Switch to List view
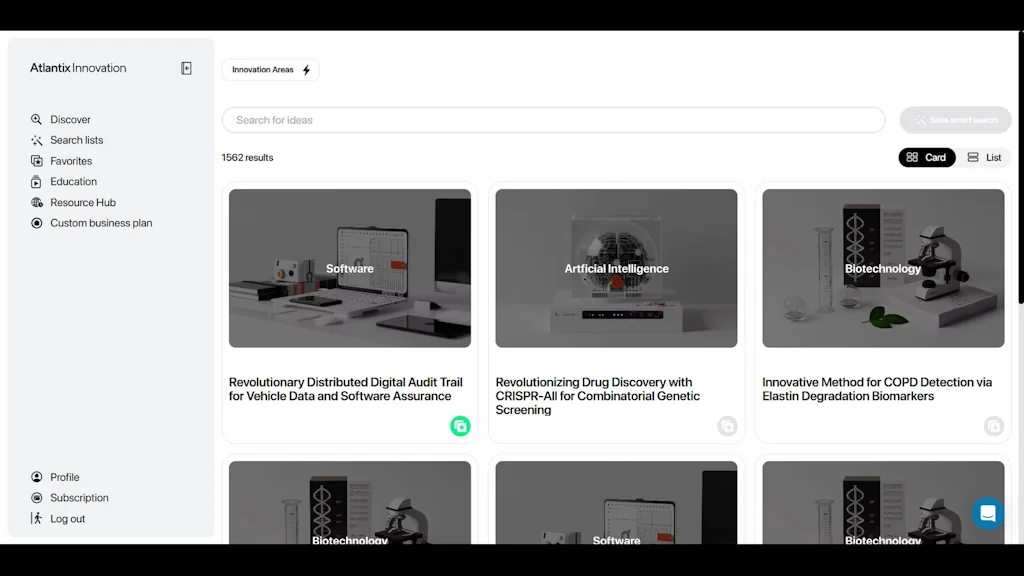Image resolution: width=1024 pixels, height=576 pixels. 985,157
